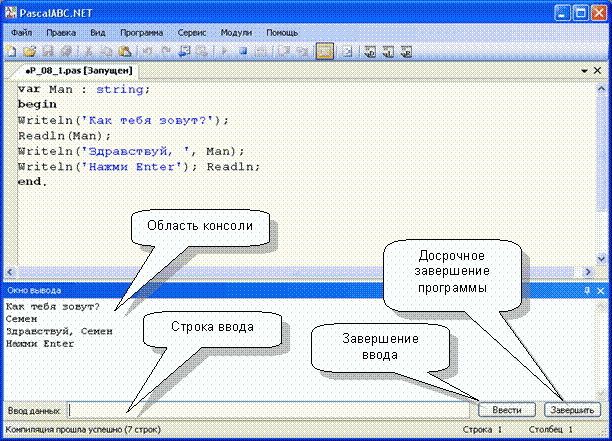
Task: Click the PascalABC.NET title bar icon
Action: click(11, 13)
